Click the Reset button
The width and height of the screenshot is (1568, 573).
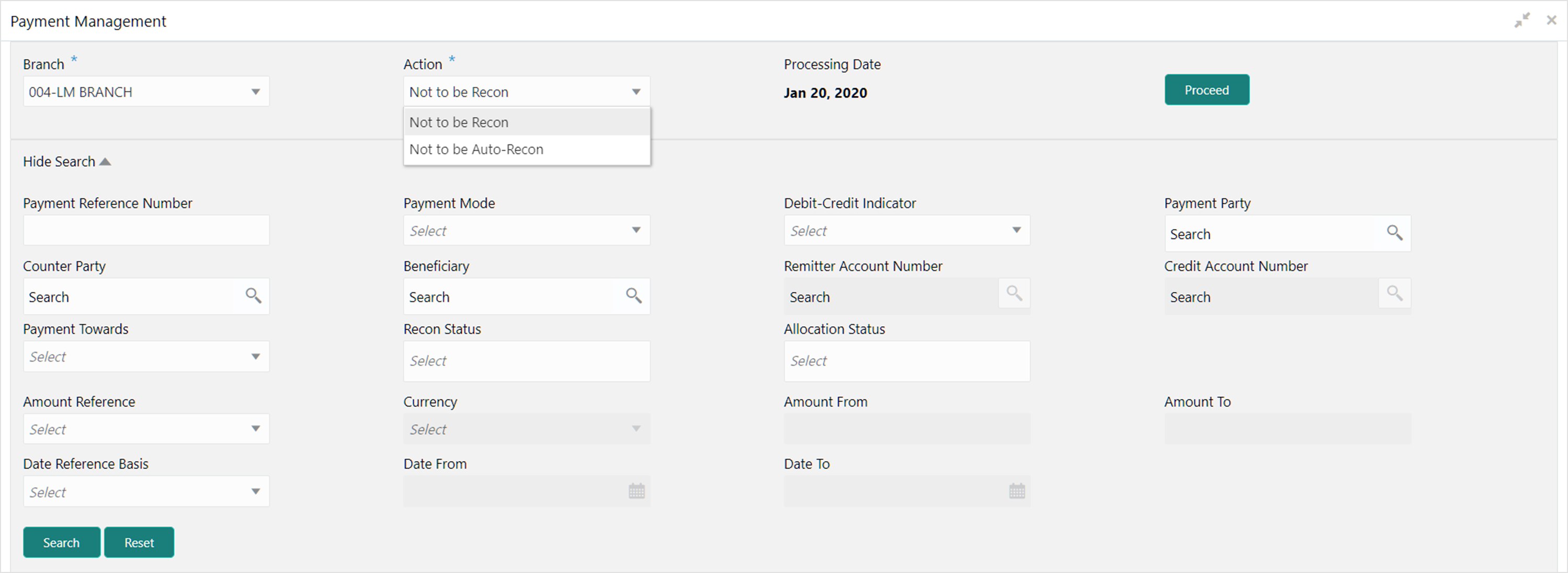139,543
